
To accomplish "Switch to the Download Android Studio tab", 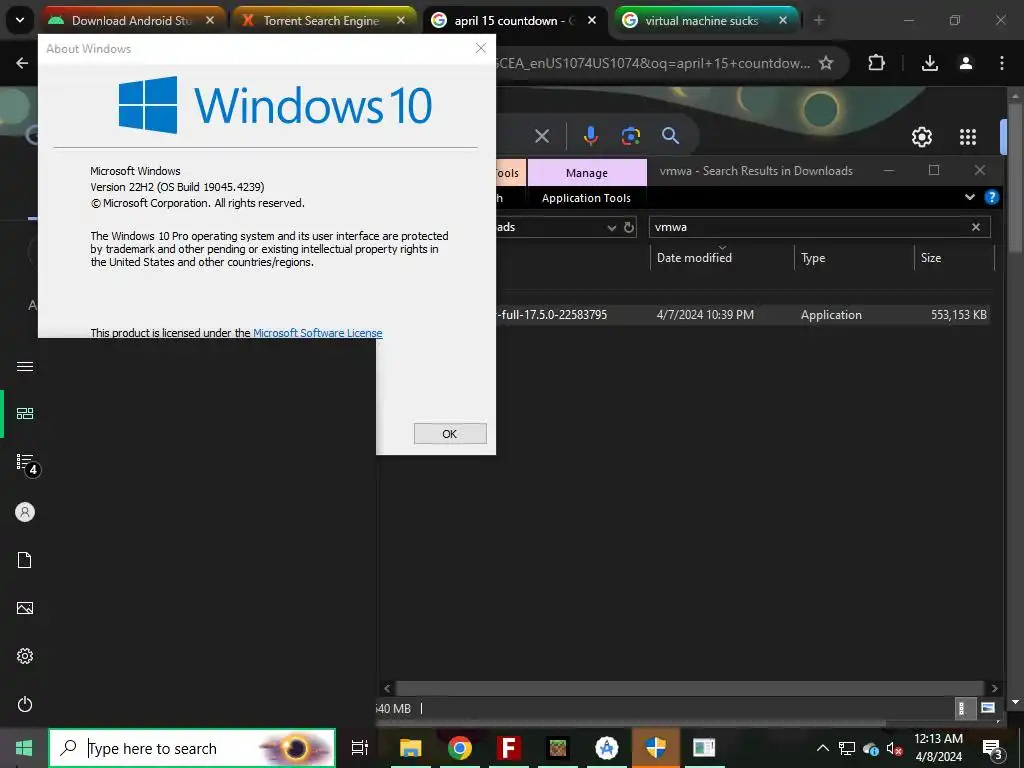I will pos(133,21).
